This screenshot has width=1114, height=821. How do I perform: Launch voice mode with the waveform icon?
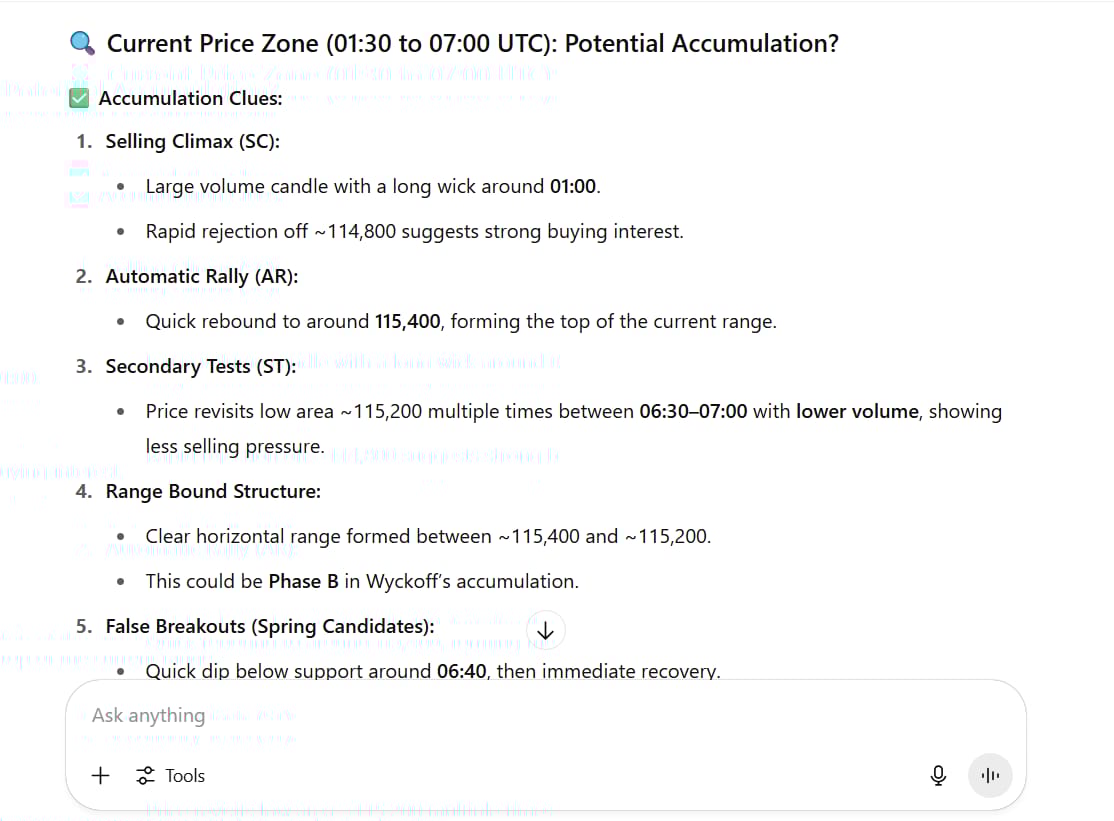tap(990, 776)
